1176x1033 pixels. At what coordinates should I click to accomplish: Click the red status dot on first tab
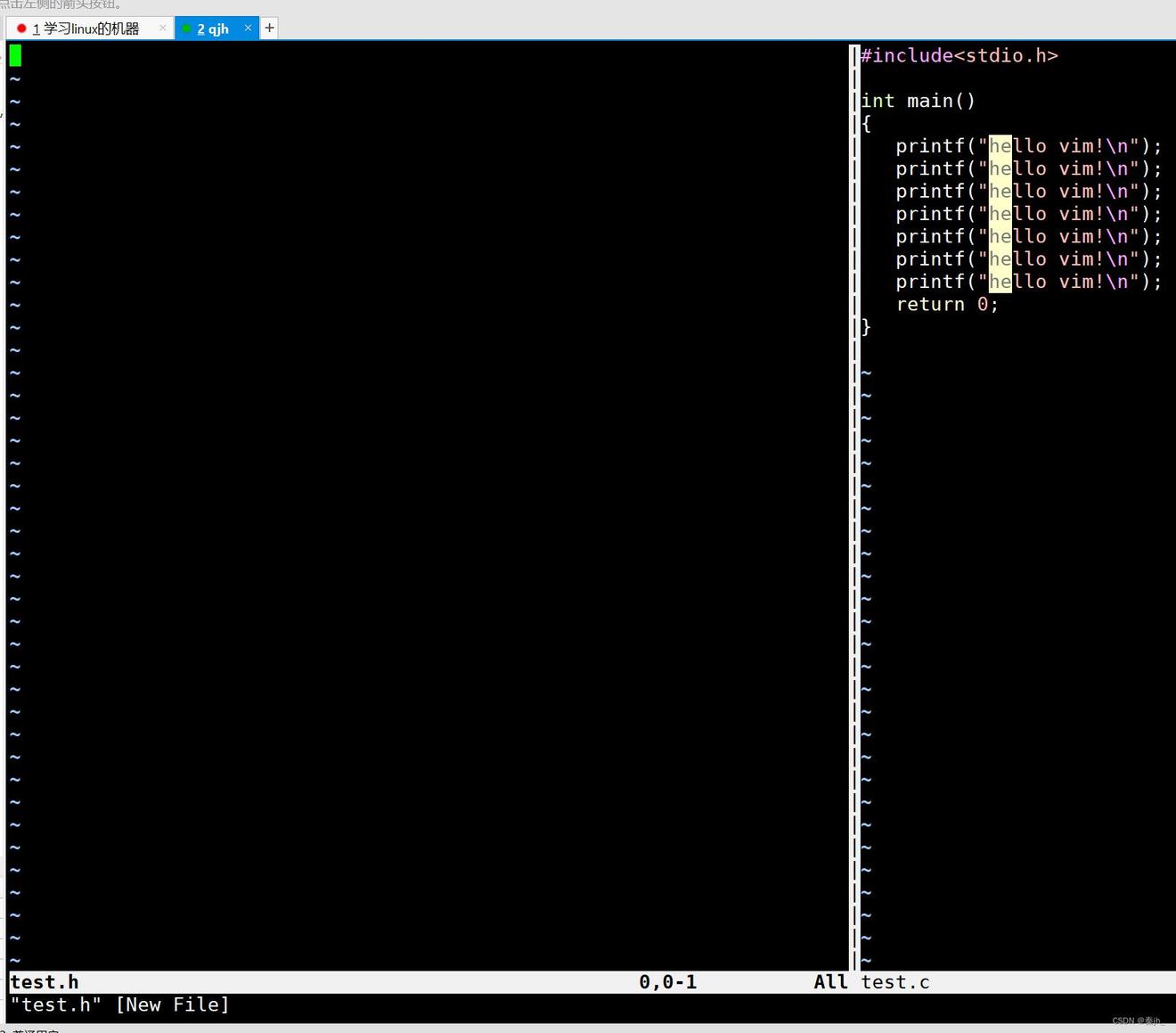21,29
